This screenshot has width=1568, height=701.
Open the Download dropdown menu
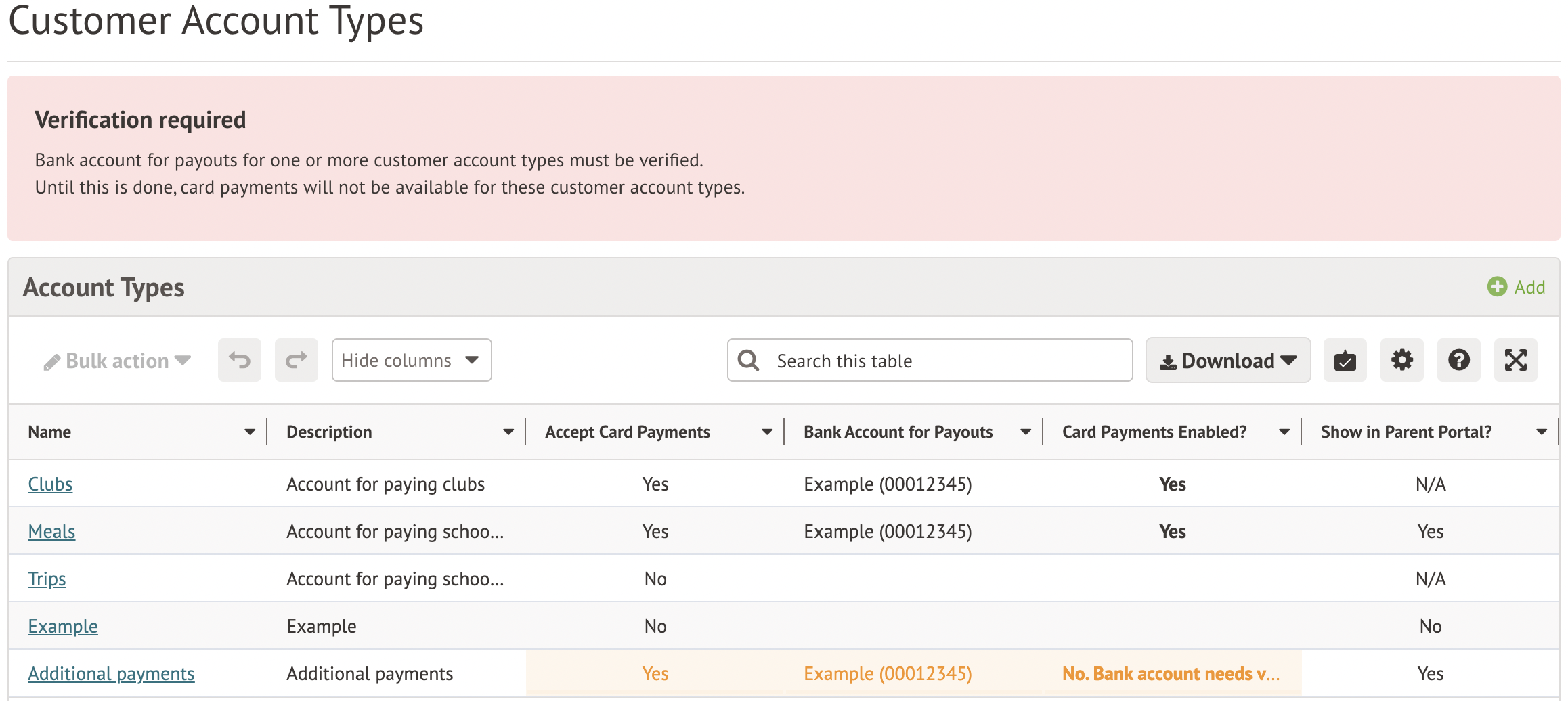click(x=1227, y=360)
